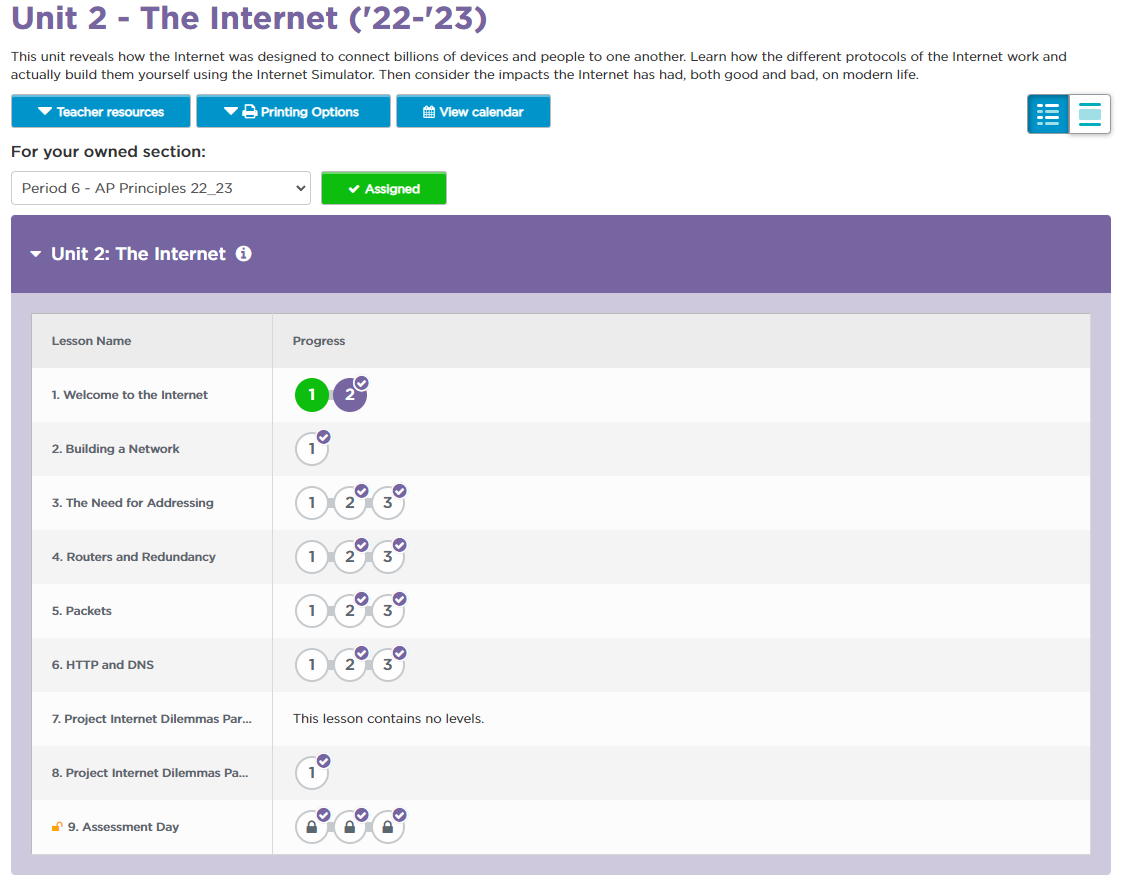This screenshot has height=884, width=1141.
Task: Click the info icon beside Unit 2: The Internet
Action: (243, 254)
